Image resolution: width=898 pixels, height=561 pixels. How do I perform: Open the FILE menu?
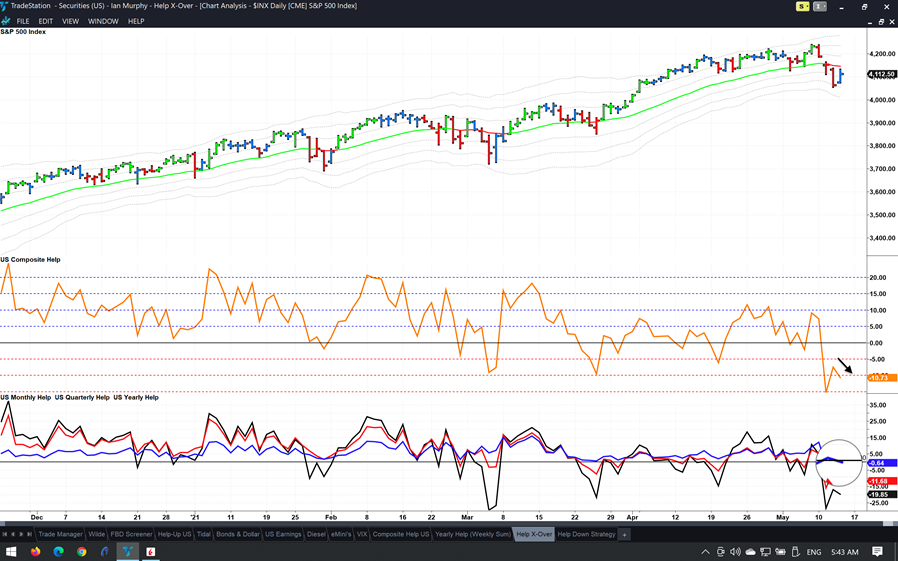23,21
